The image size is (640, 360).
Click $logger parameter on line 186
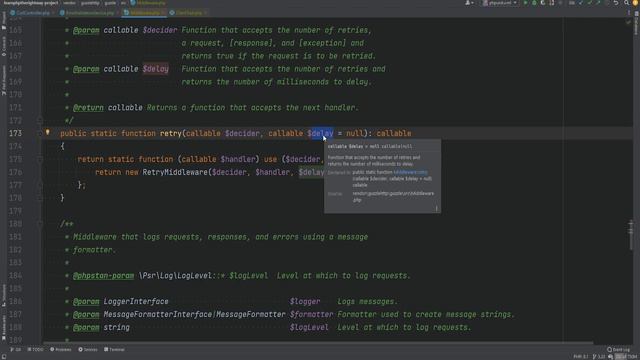click(305, 302)
